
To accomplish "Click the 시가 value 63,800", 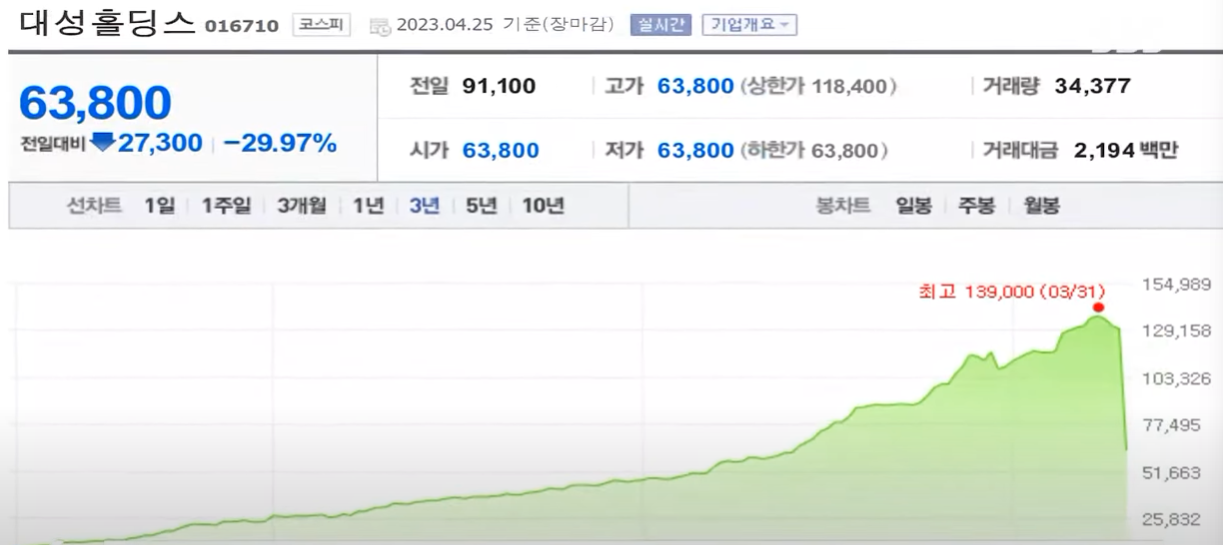I will coord(501,151).
